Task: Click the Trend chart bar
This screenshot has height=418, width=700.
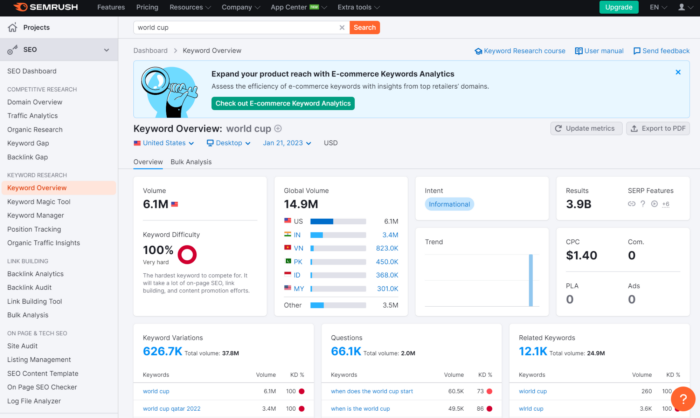Action: (x=531, y=280)
